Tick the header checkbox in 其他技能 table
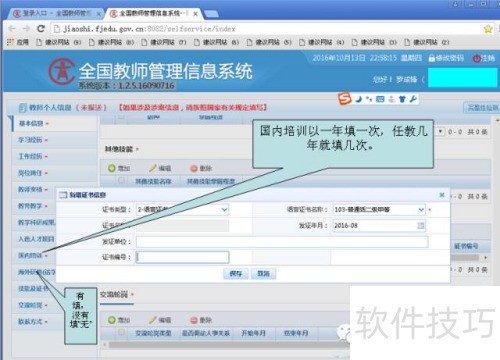 click(121, 180)
